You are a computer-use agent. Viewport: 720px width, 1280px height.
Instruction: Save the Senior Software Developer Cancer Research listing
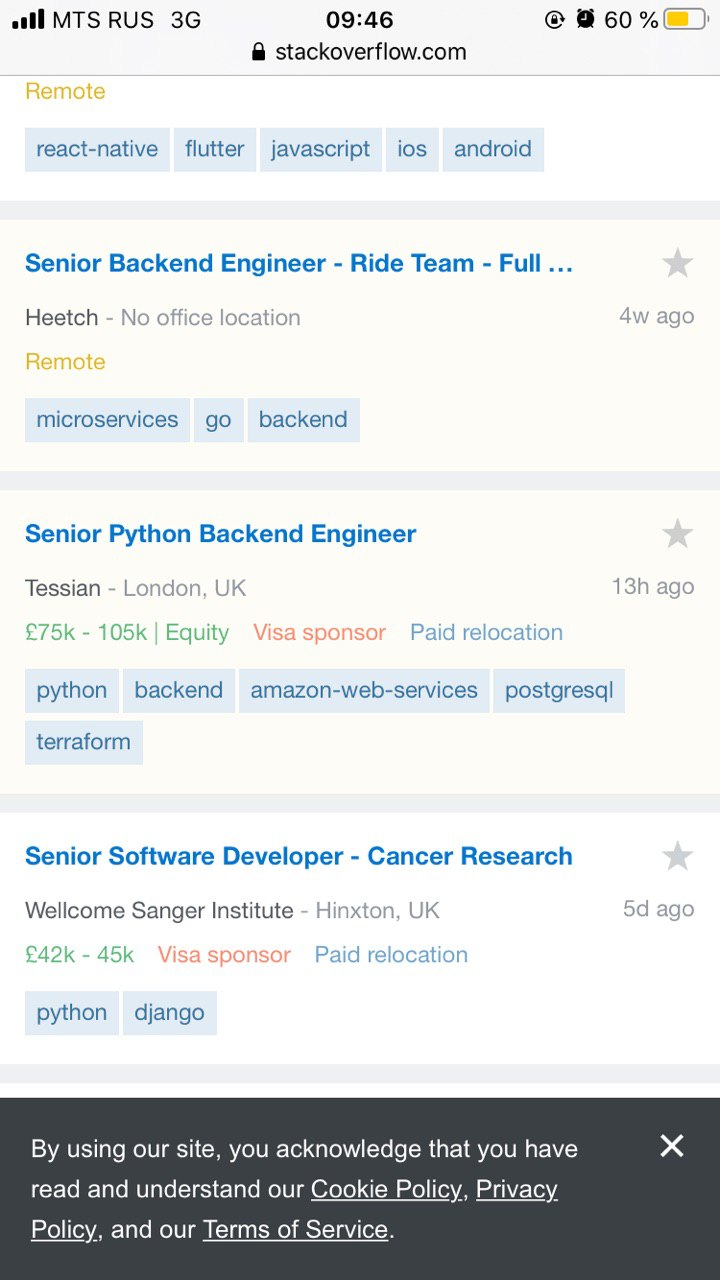[x=678, y=857]
